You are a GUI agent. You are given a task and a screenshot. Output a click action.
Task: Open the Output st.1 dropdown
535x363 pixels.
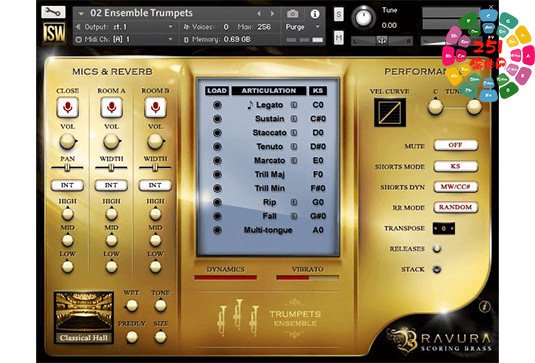click(125, 27)
